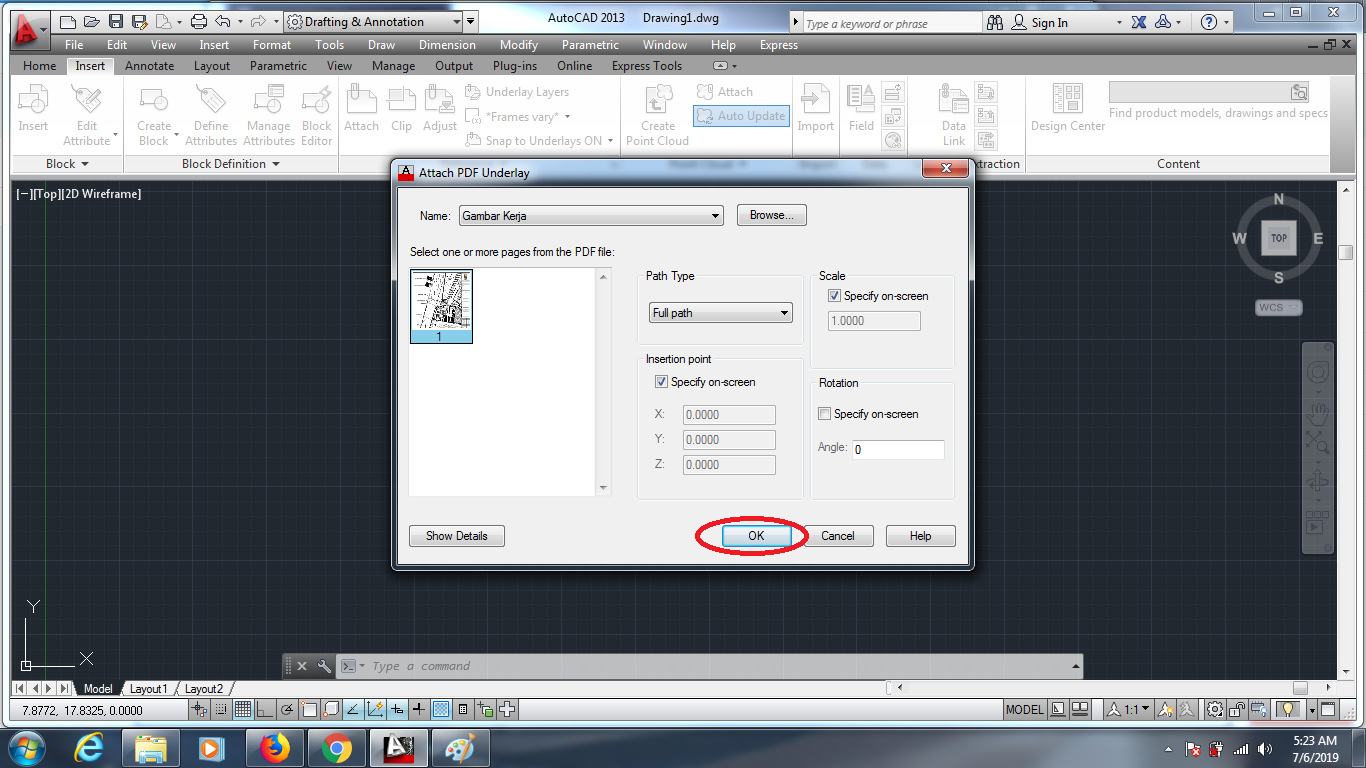This screenshot has width=1366, height=768.
Task: Switch to the Layout1 tab
Action: (x=149, y=689)
